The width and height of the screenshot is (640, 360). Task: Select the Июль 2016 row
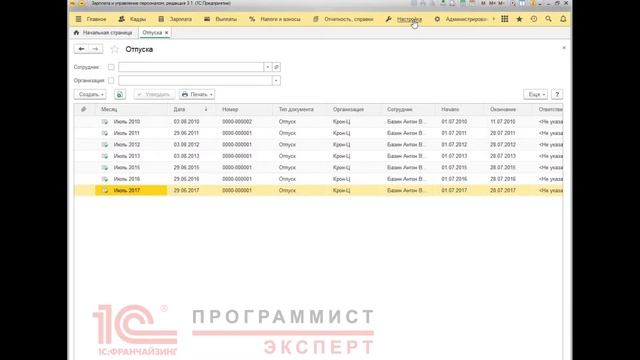pyautogui.click(x=318, y=179)
